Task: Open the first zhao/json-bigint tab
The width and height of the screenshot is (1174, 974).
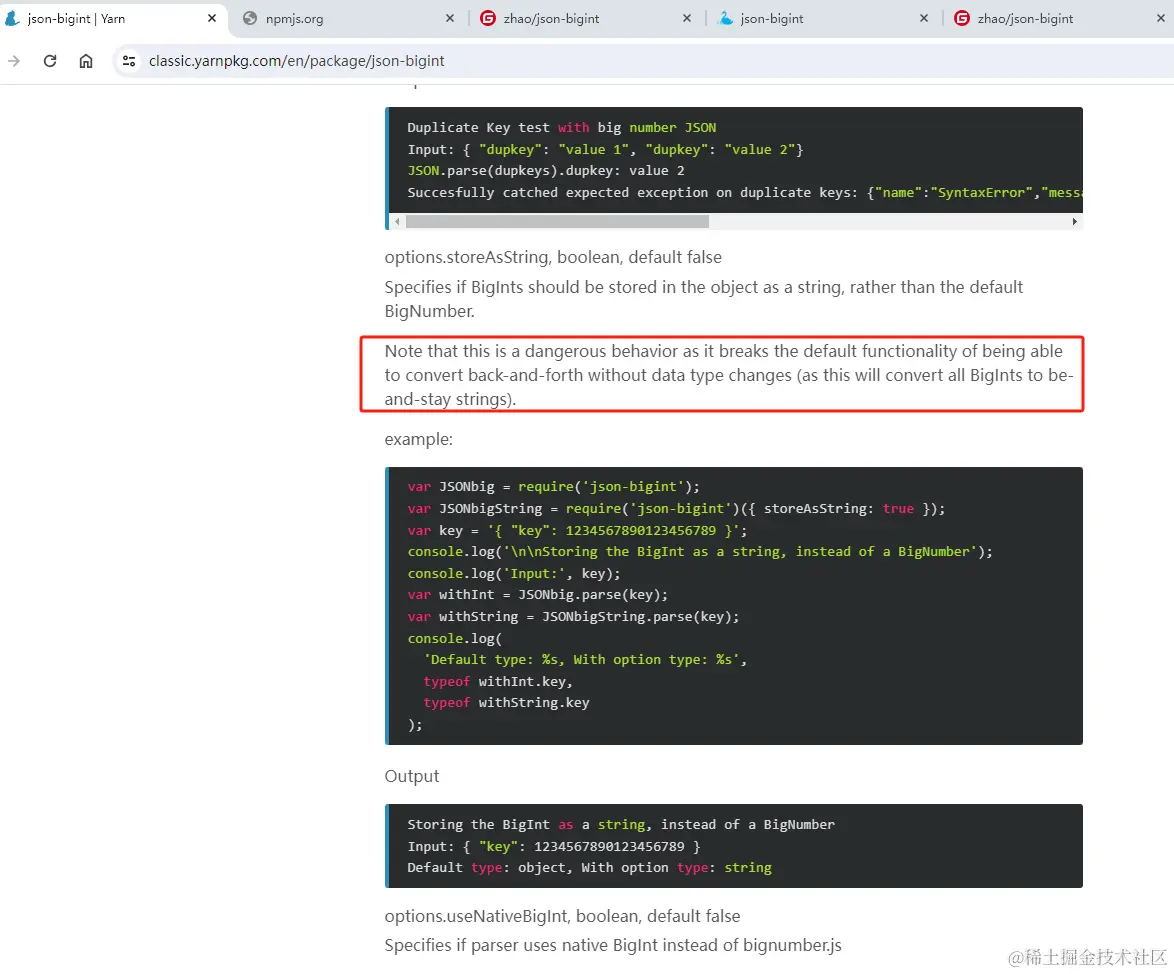Action: 586,18
